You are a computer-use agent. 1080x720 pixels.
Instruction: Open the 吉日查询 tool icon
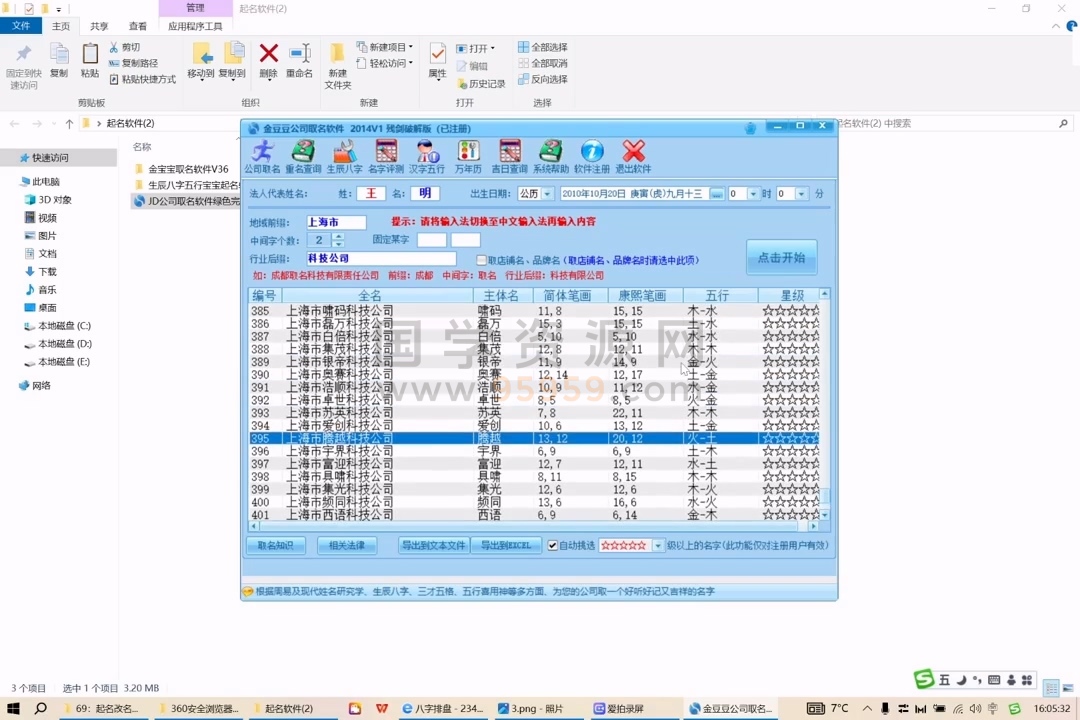pos(510,156)
